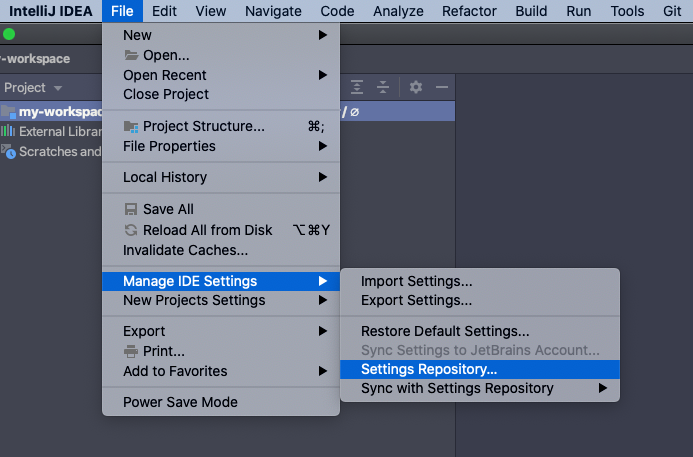The height and width of the screenshot is (457, 693).
Task: Expand Sync with Settings Repository submenu arrow
Action: click(602, 388)
